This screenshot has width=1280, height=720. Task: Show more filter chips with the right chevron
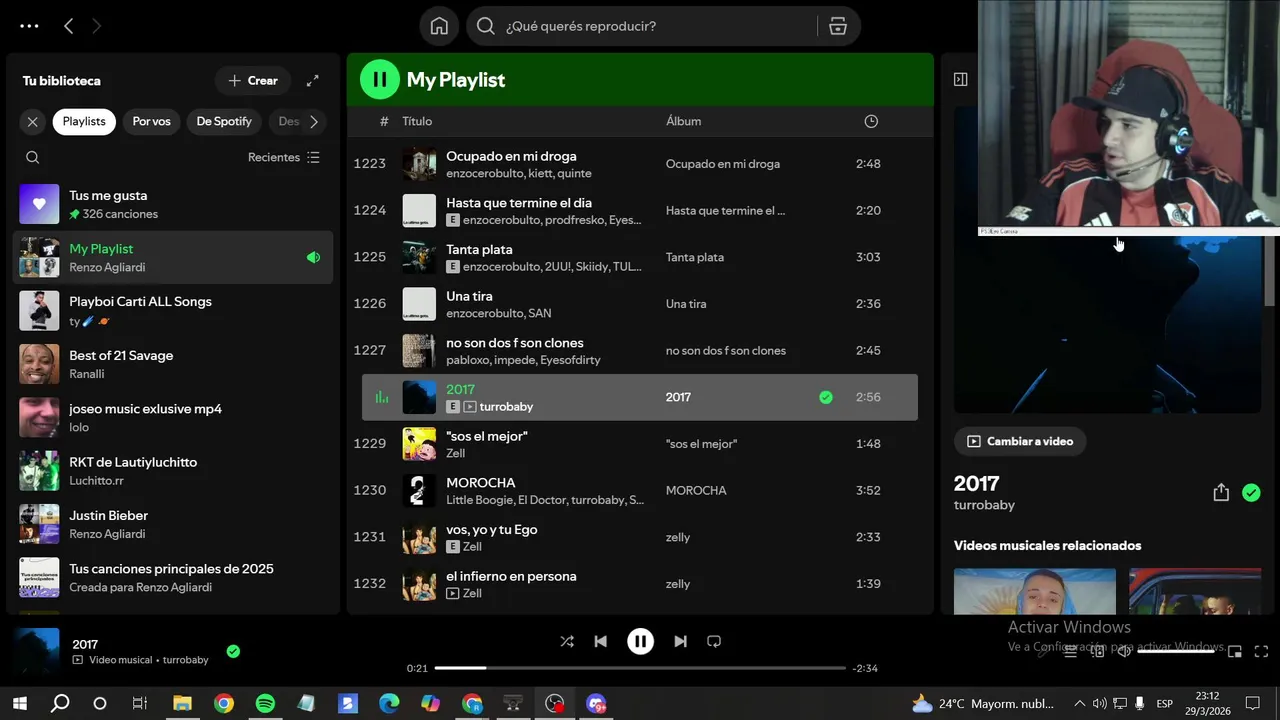(x=314, y=121)
